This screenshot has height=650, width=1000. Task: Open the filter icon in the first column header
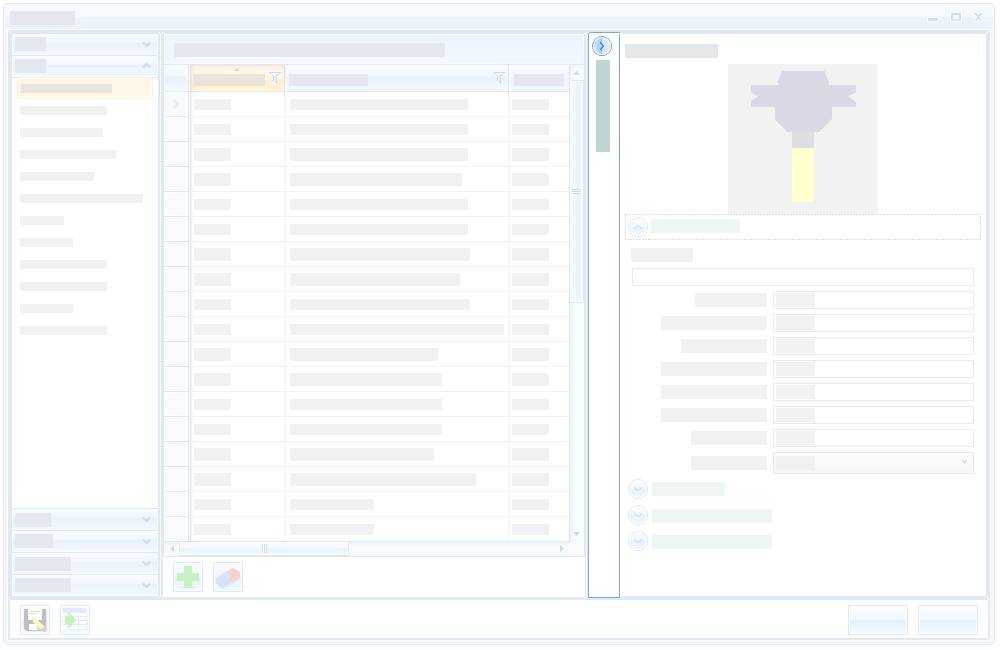pos(275,78)
